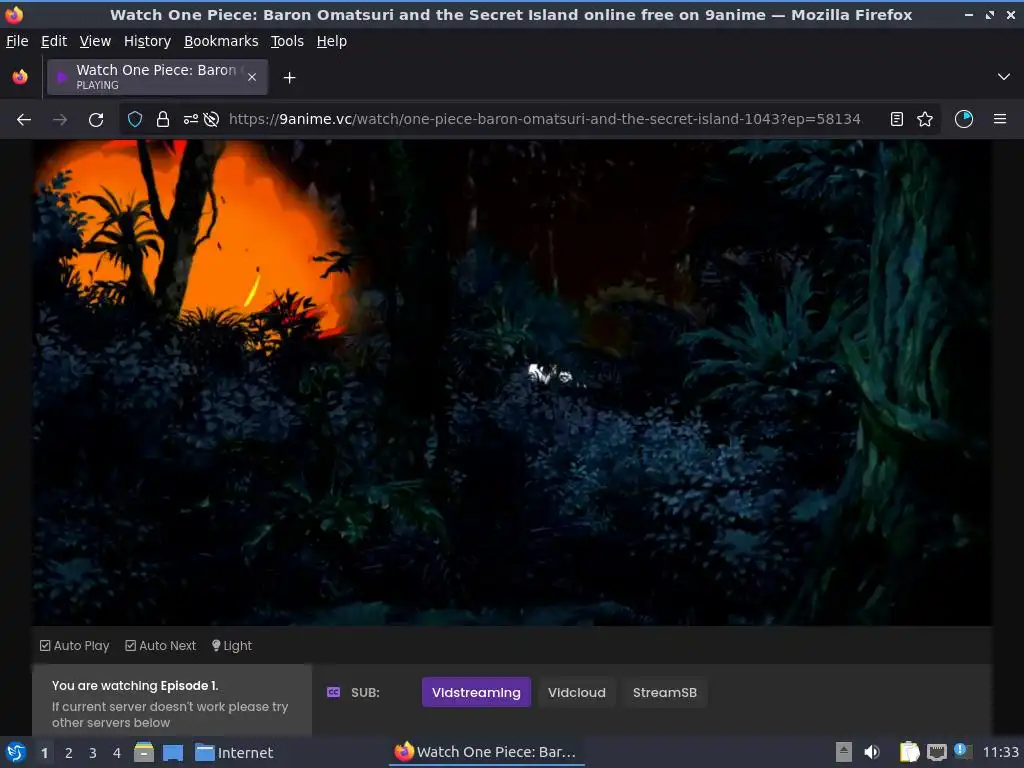Open the Firefox hamburger menu
This screenshot has width=1024, height=768.
pyautogui.click(x=1000, y=119)
